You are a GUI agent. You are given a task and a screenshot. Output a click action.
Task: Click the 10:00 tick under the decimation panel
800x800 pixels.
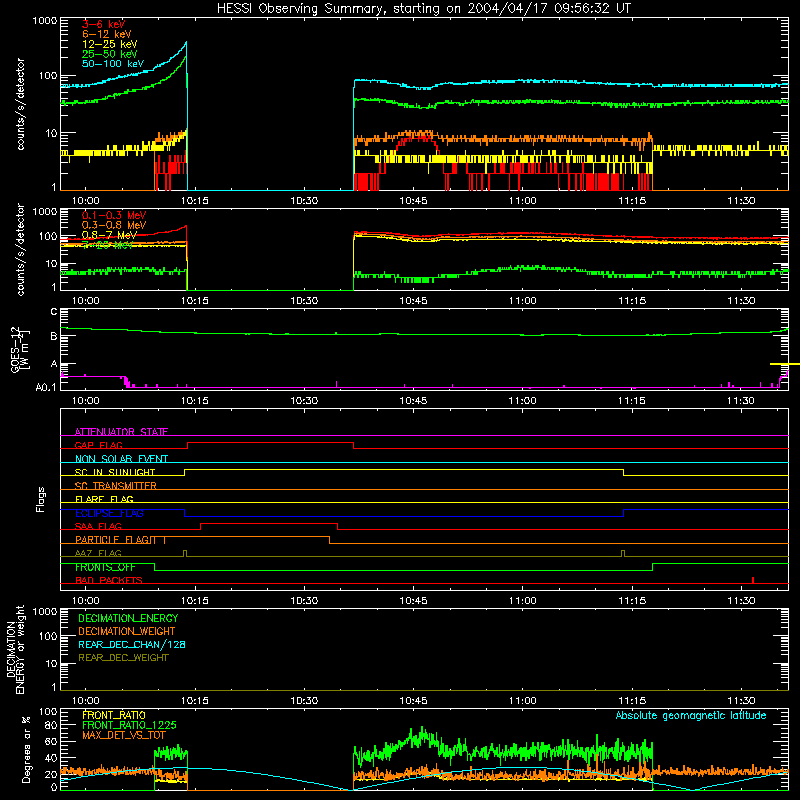[85, 701]
